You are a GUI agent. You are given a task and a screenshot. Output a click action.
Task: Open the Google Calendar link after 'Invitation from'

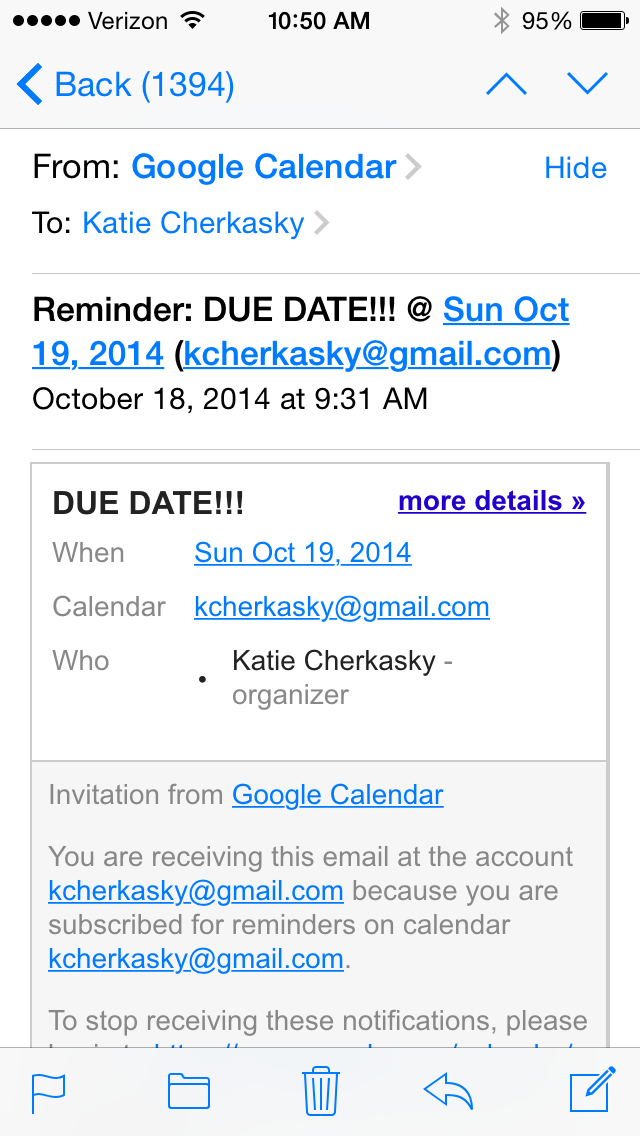338,795
